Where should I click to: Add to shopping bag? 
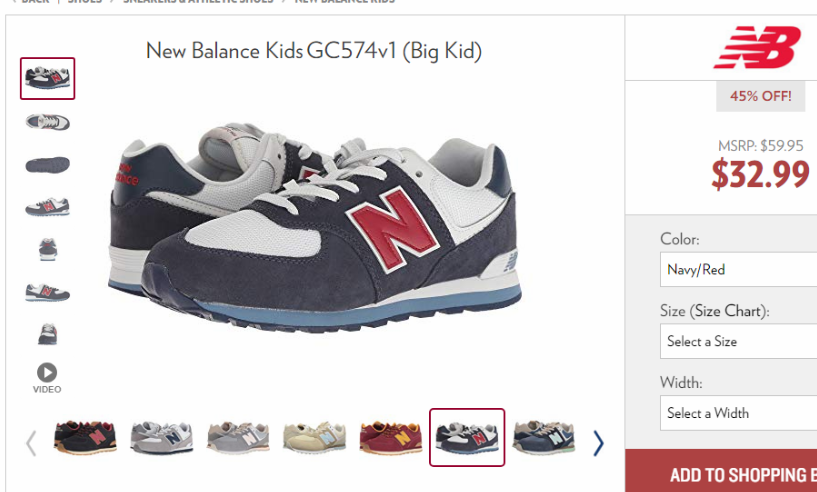(721, 472)
